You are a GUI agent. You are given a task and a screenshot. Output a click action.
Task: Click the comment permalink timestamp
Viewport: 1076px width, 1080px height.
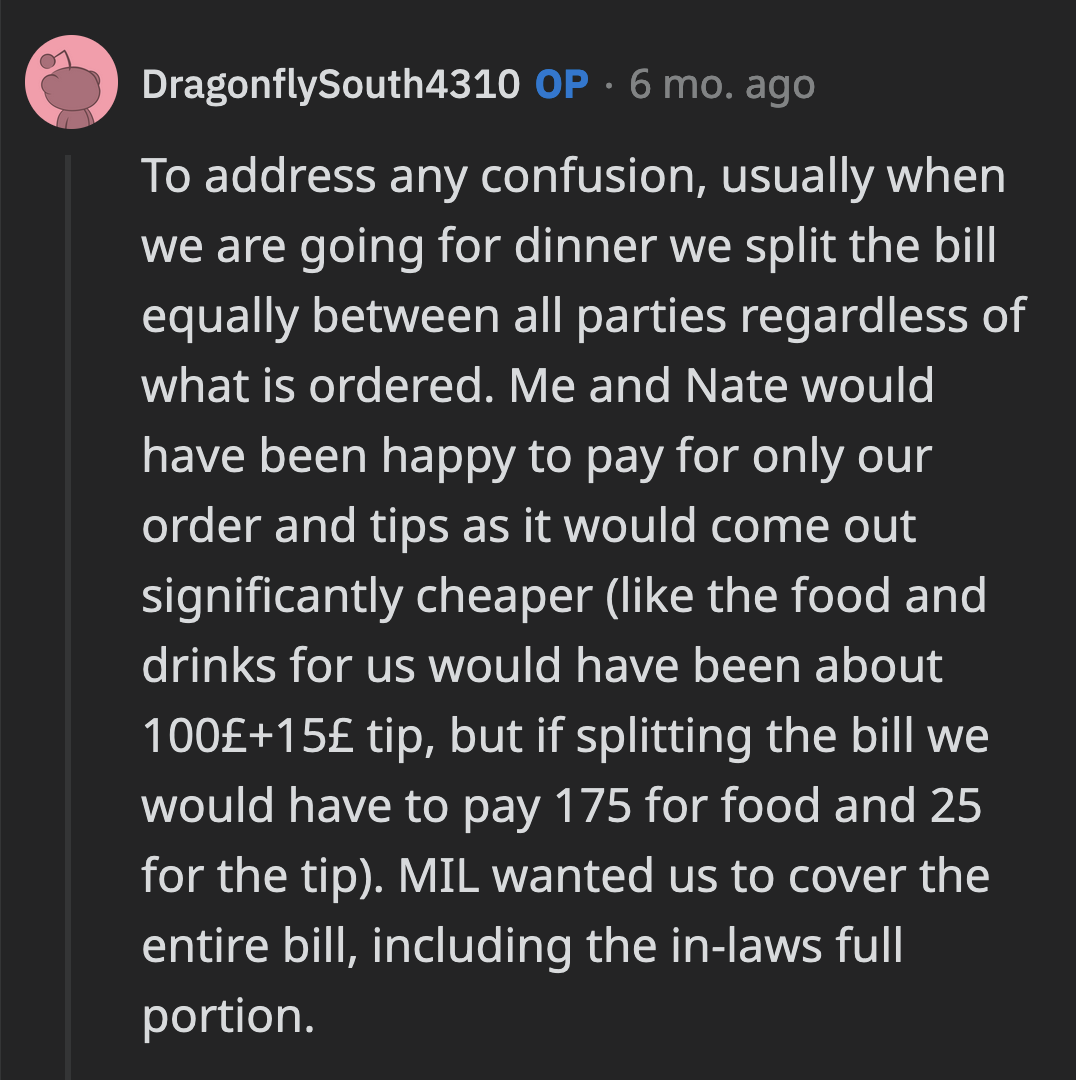[718, 86]
